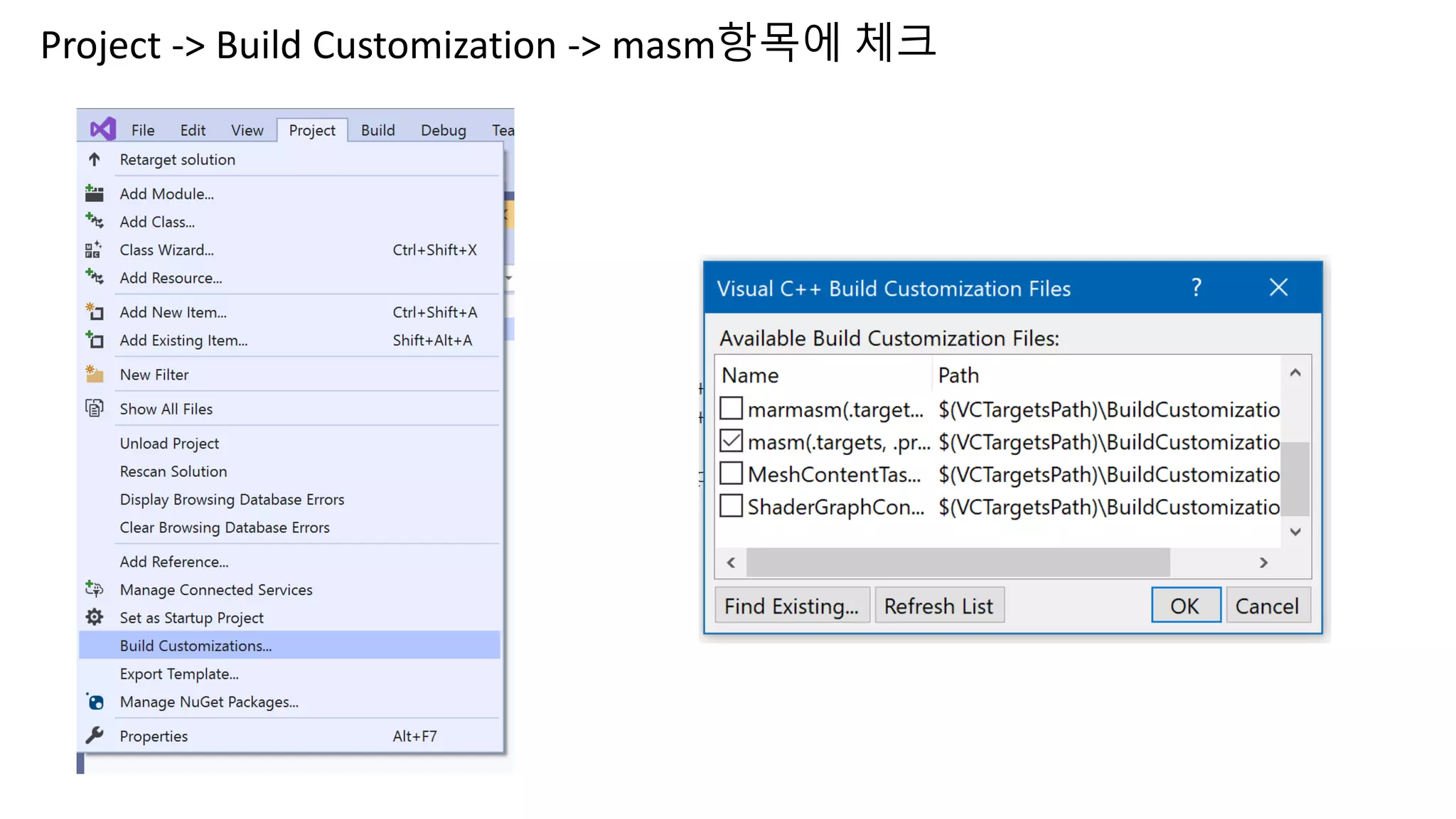Choose Build Customizations... menu entry
The width and height of the screenshot is (1456, 819).
(289, 646)
